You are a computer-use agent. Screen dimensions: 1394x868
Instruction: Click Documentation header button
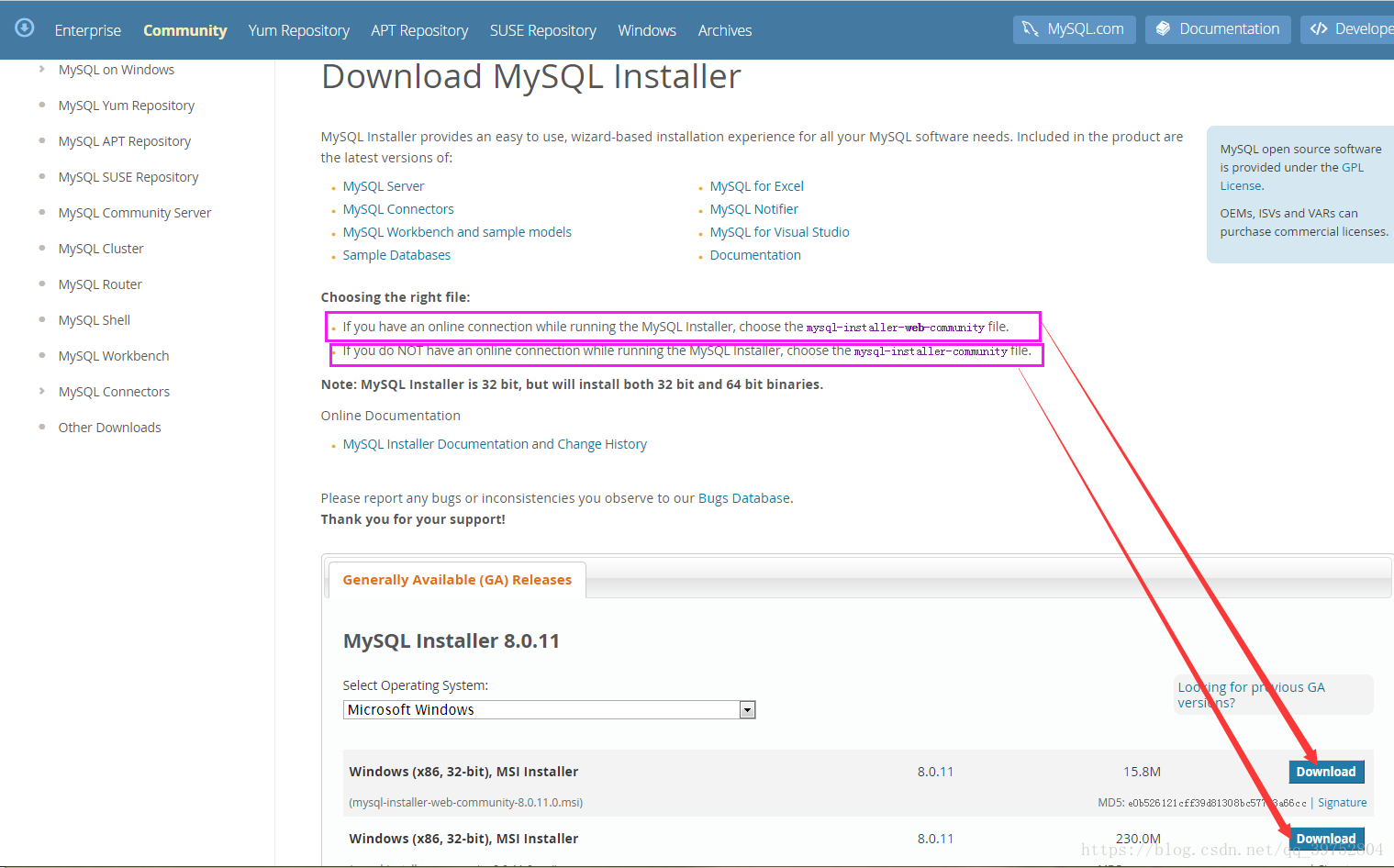tap(1218, 29)
